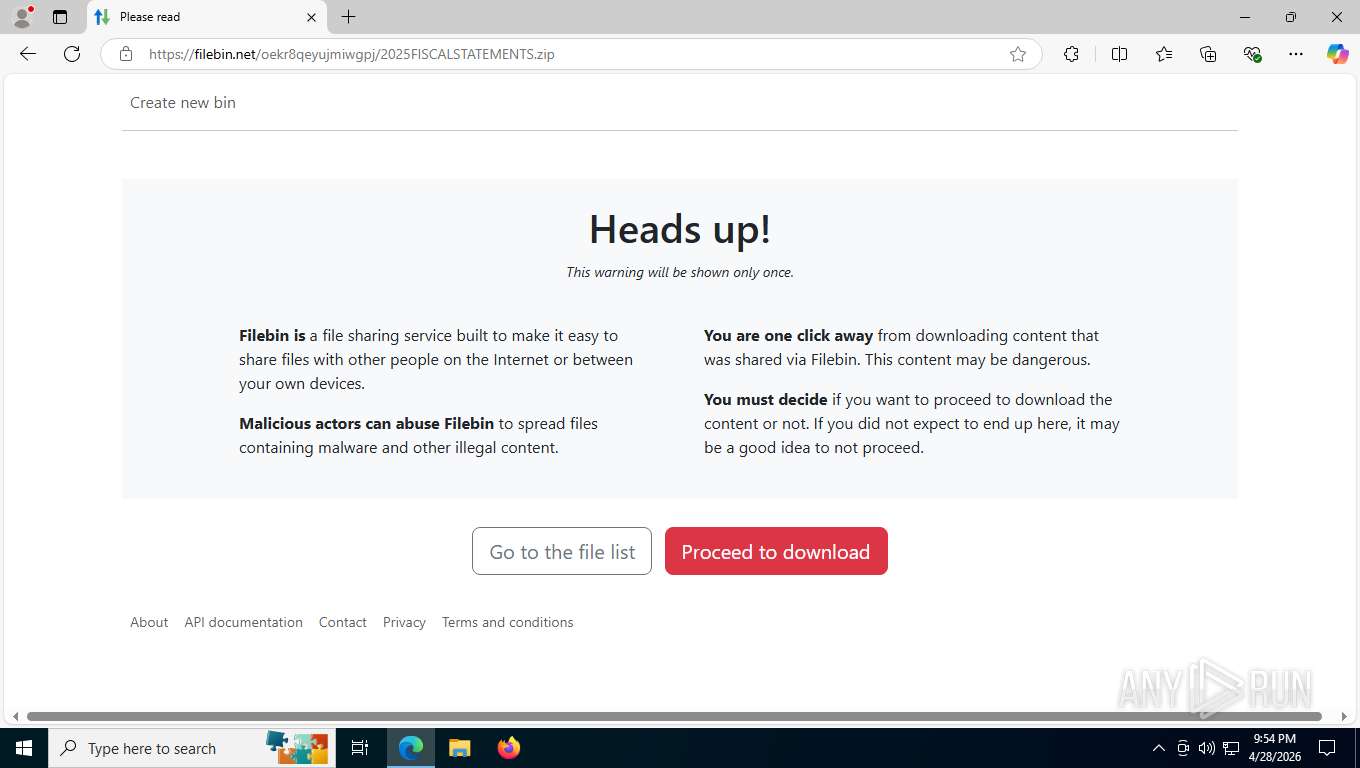Click the 'You are one click away' text
The width and height of the screenshot is (1360, 768).
tap(788, 335)
